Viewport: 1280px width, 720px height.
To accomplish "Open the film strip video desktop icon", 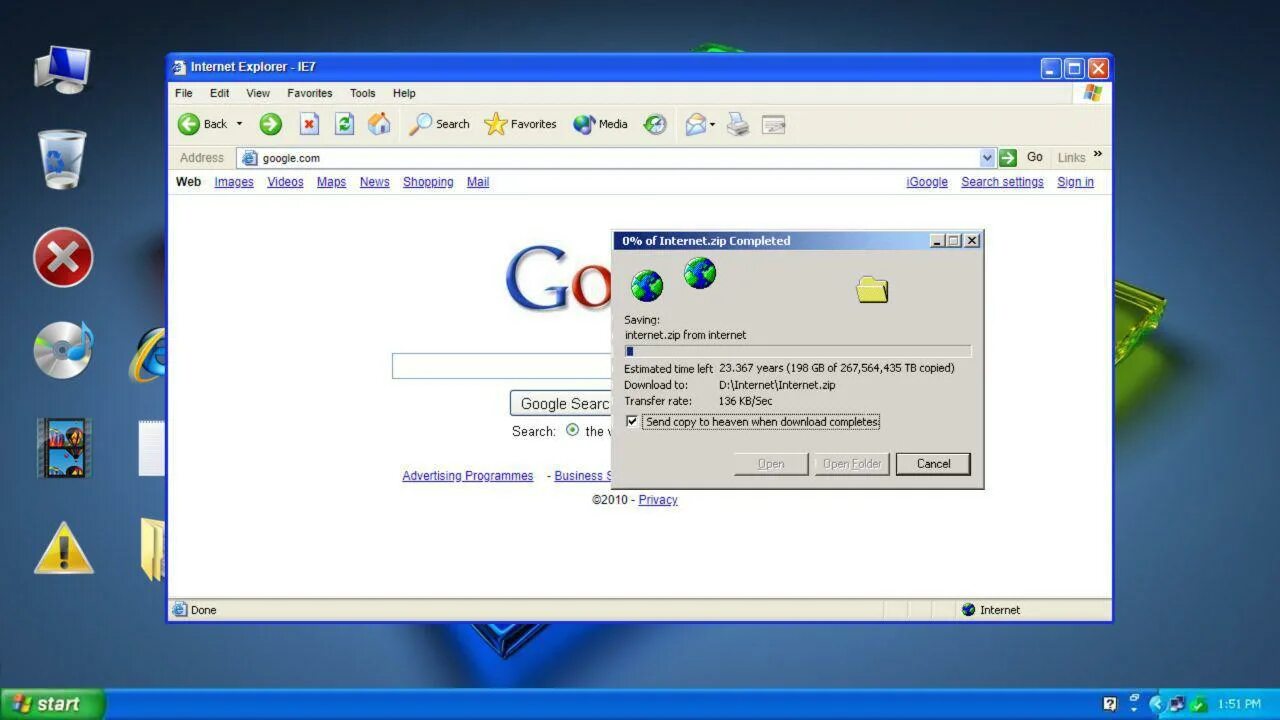I will [x=64, y=447].
